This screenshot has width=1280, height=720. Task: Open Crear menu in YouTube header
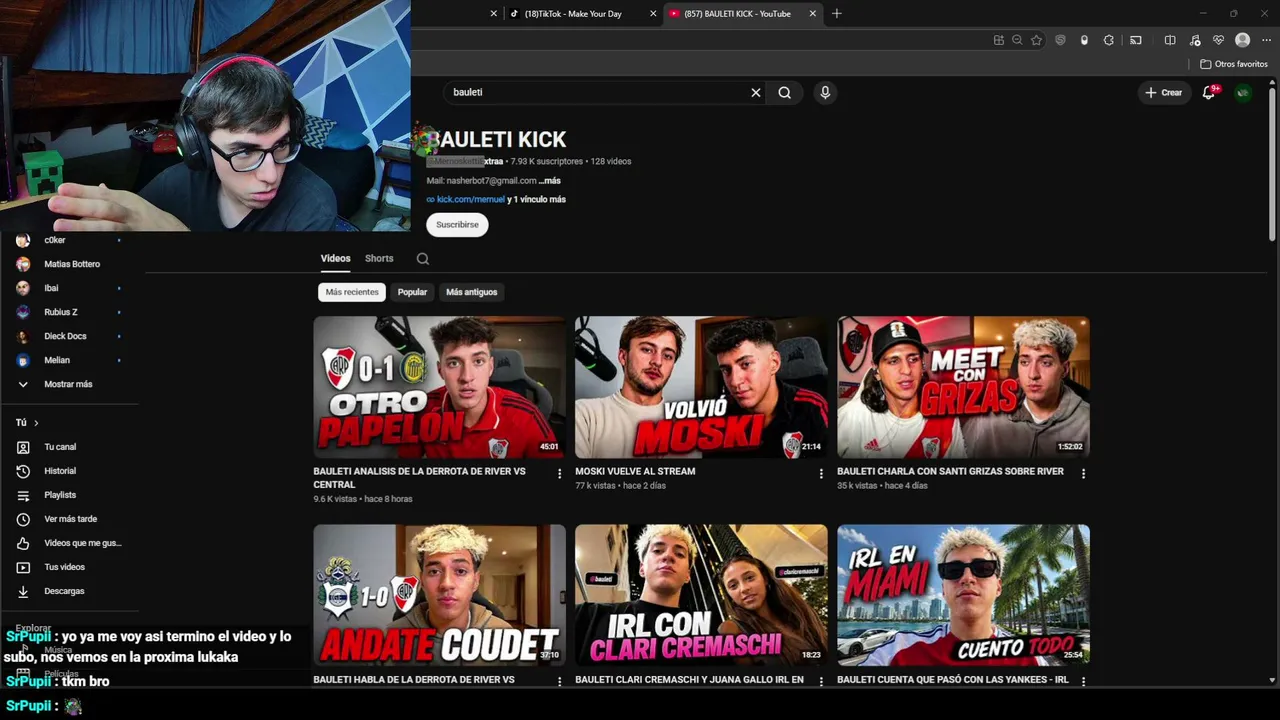[1164, 92]
